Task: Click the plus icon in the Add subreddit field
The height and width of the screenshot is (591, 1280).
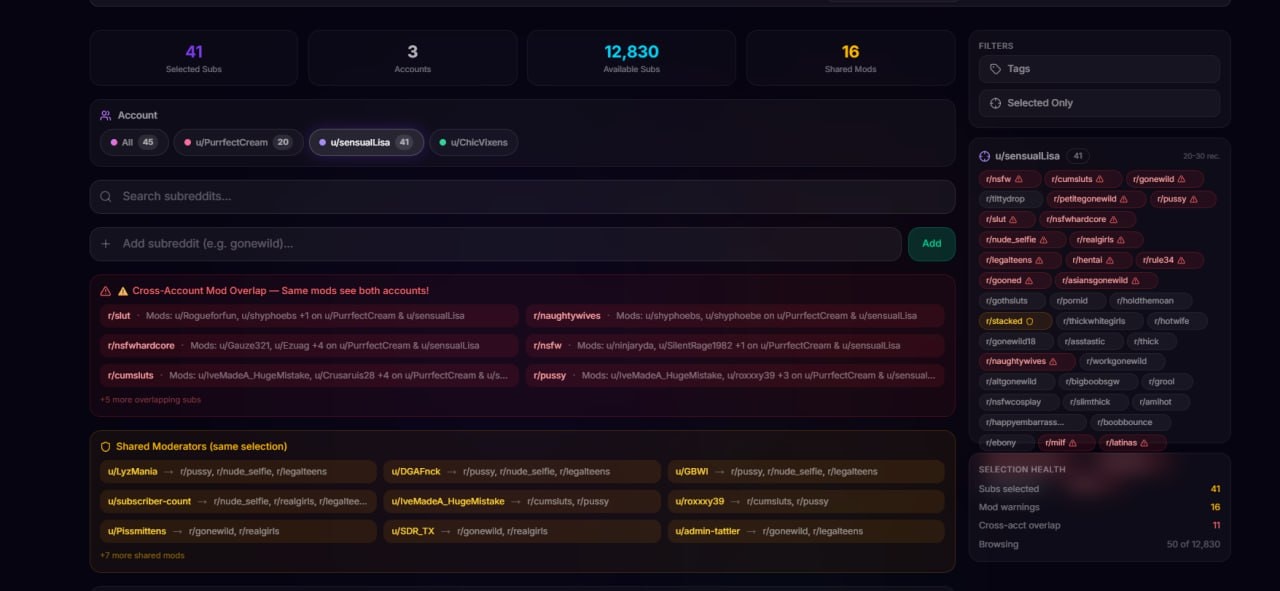Action: (106, 242)
